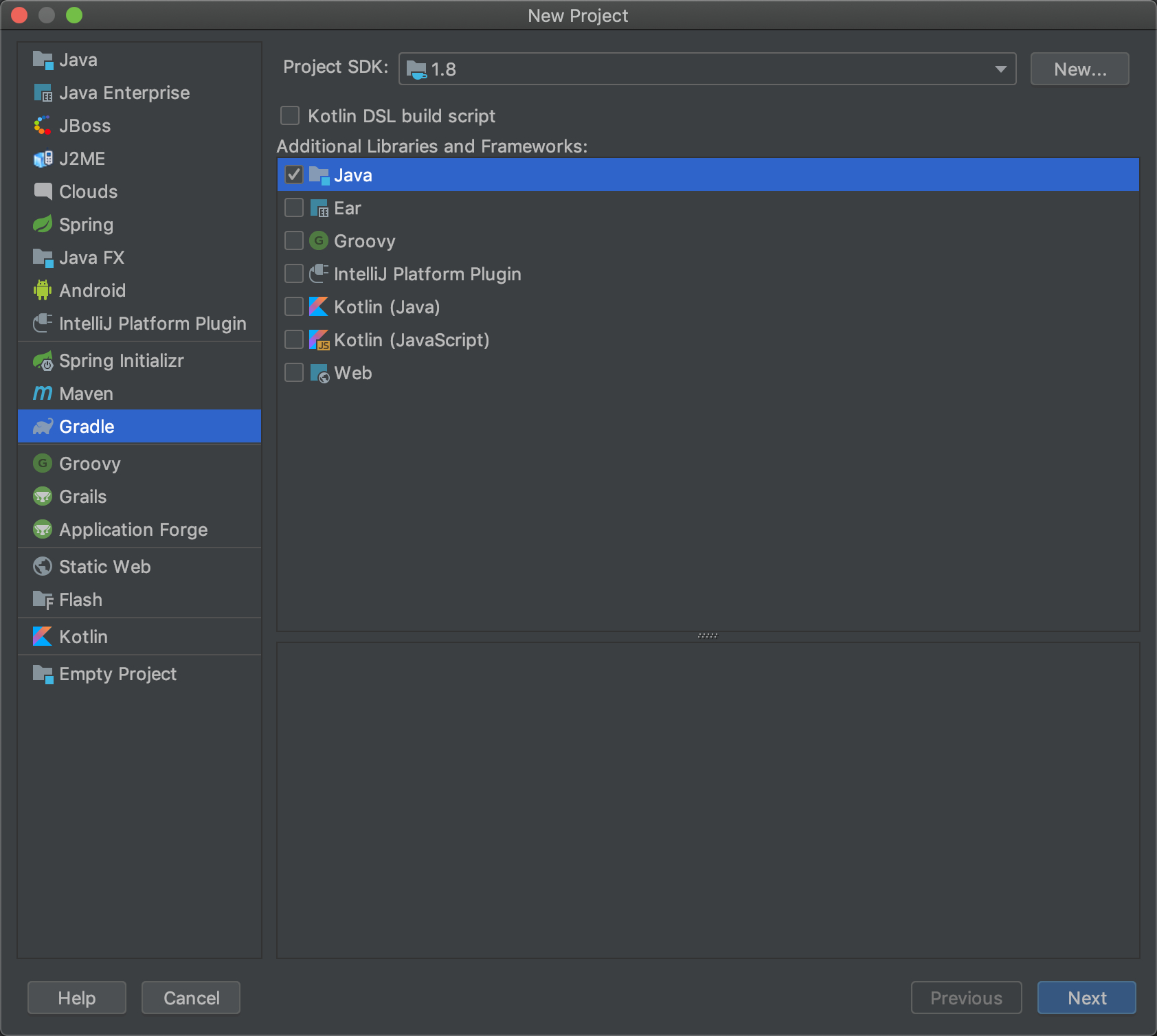This screenshot has height=1036, width=1157.
Task: Select 'Flash' label in sidebar
Action: [x=80, y=600]
